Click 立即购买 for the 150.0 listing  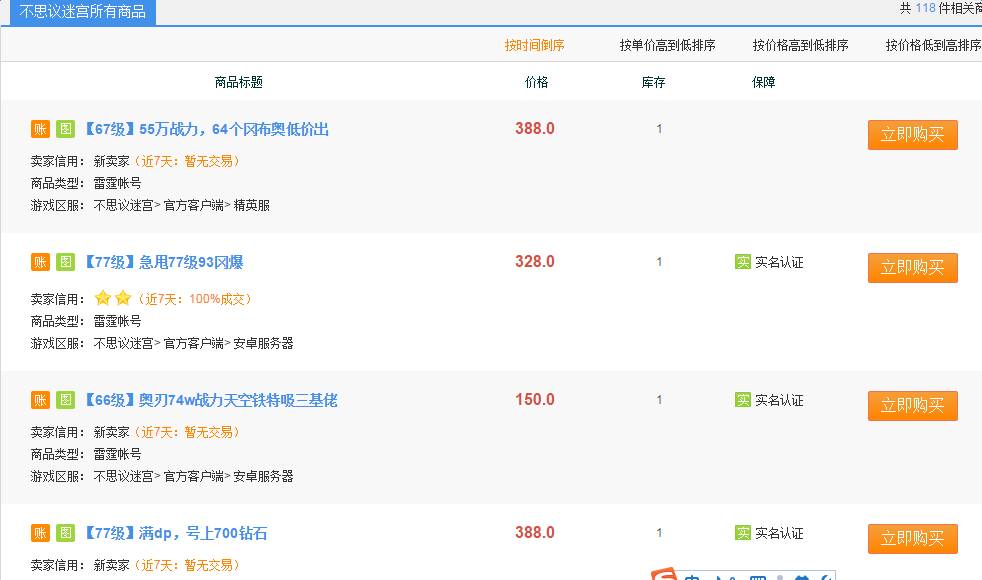pos(912,405)
